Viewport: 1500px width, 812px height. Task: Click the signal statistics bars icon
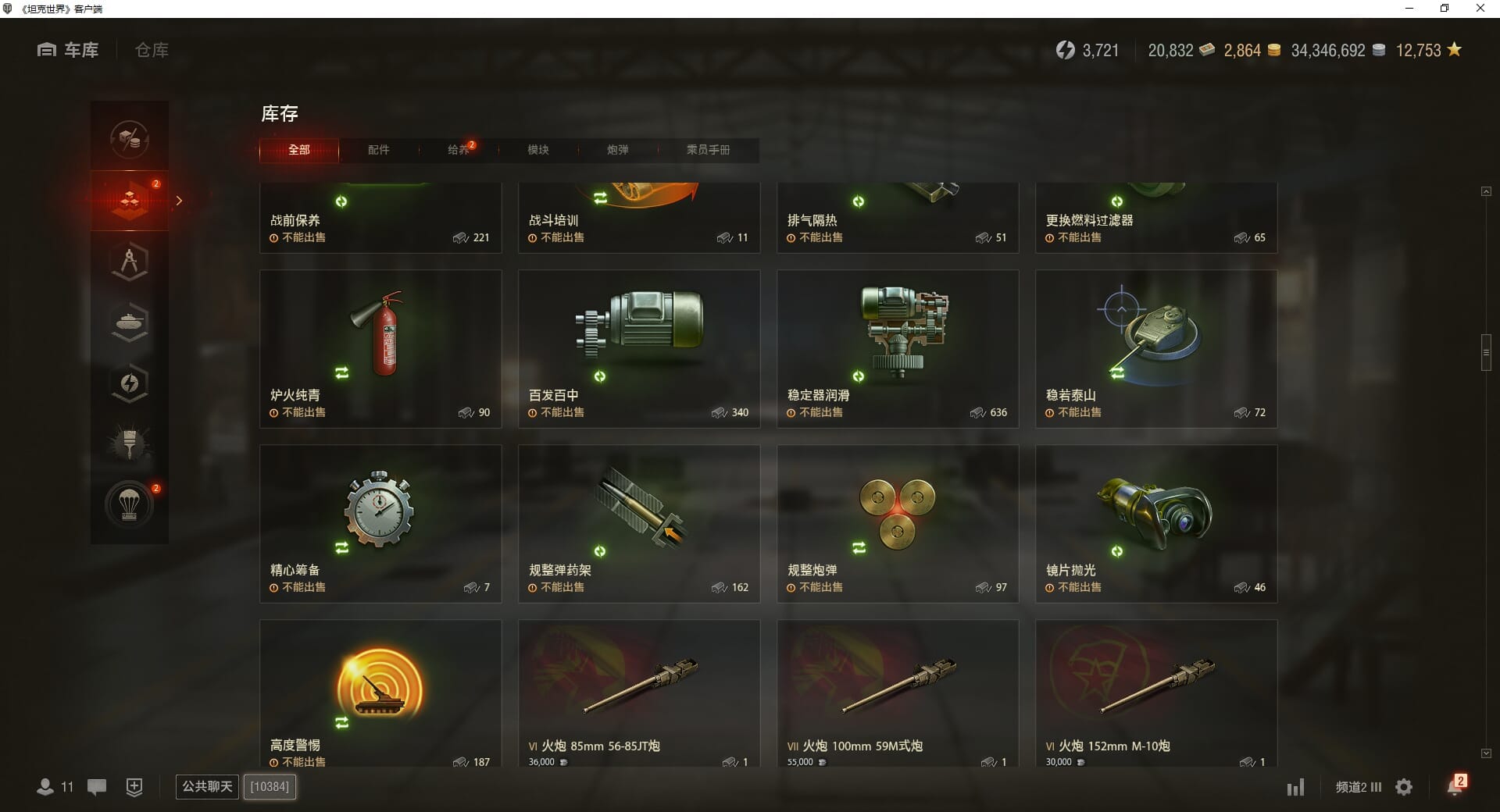1296,787
